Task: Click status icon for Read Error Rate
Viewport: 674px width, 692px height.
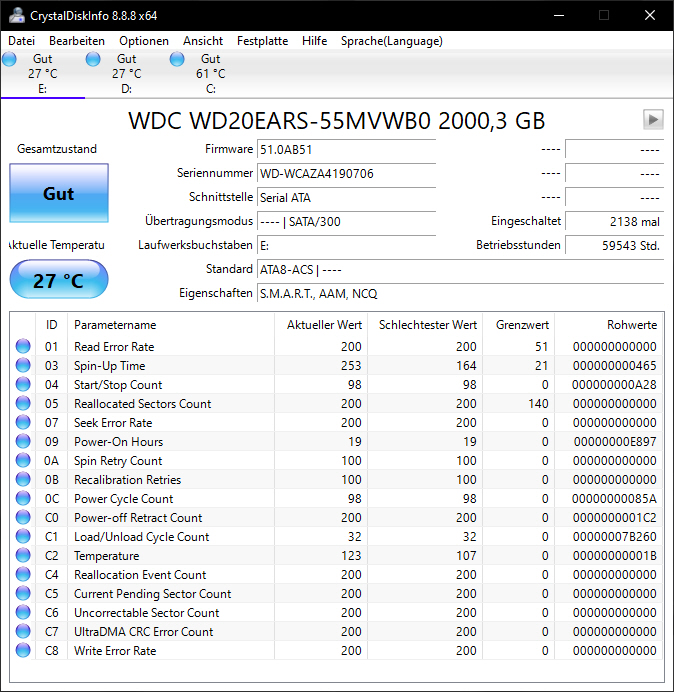Action: coord(23,346)
